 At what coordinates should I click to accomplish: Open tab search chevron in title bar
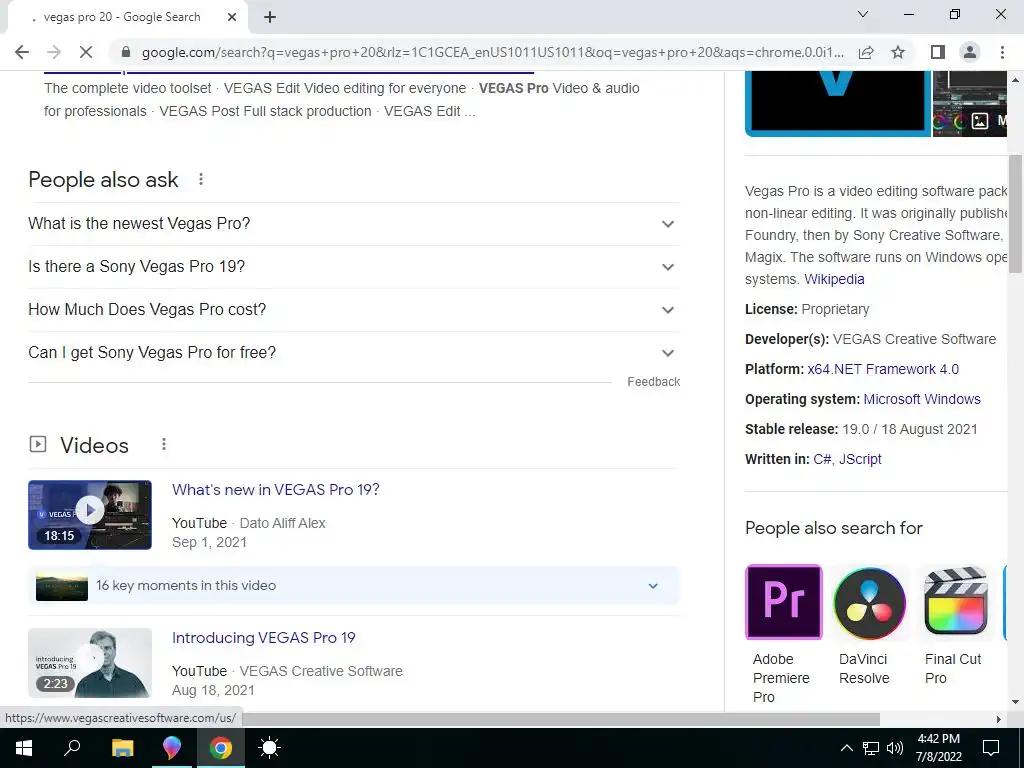point(863,14)
